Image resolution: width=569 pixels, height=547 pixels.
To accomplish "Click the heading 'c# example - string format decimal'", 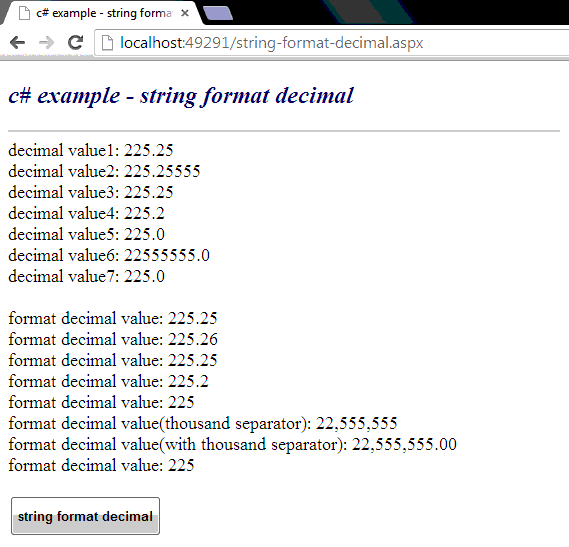I will (181, 95).
